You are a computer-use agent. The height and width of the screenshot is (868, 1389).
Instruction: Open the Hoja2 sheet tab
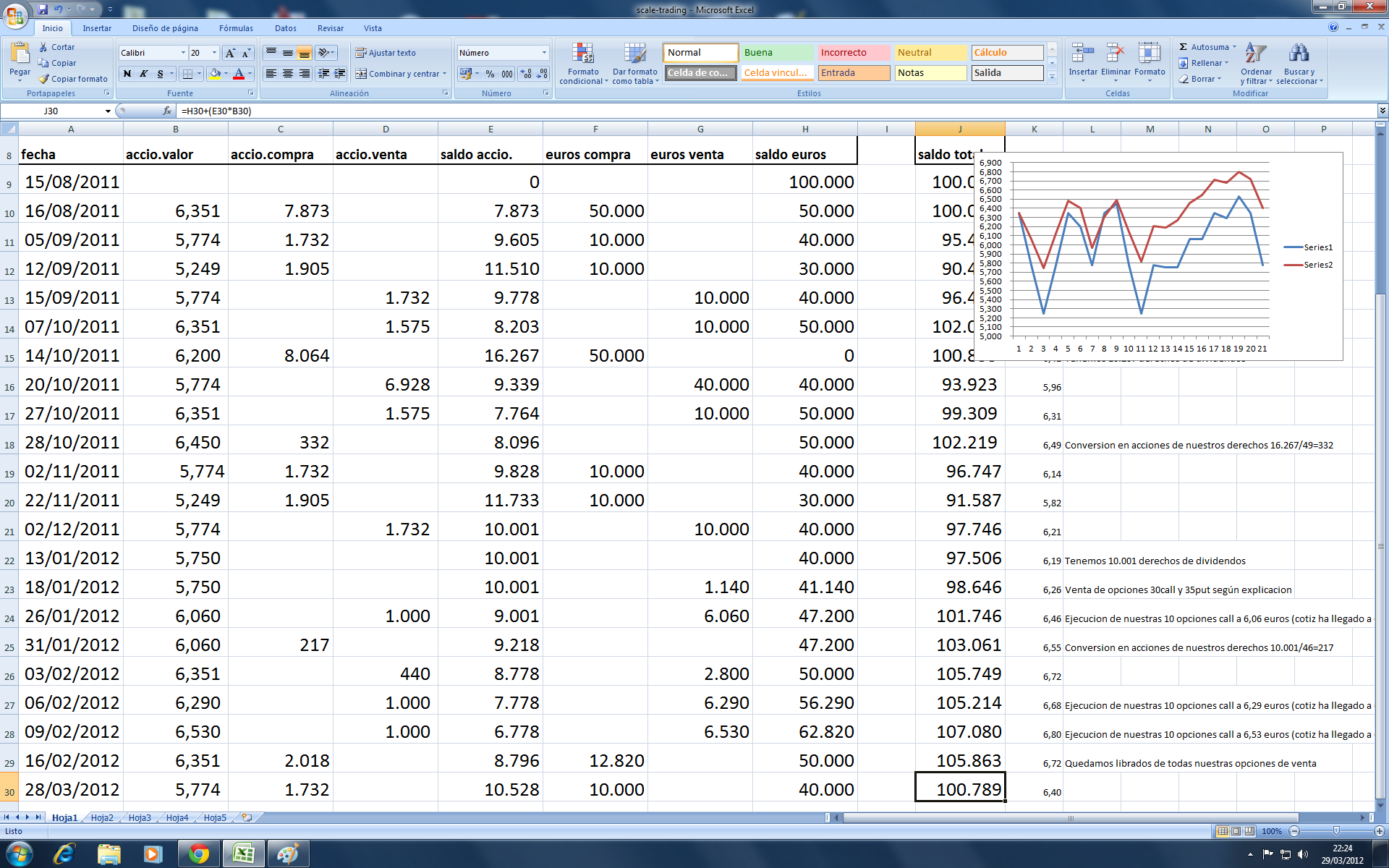pyautogui.click(x=102, y=817)
